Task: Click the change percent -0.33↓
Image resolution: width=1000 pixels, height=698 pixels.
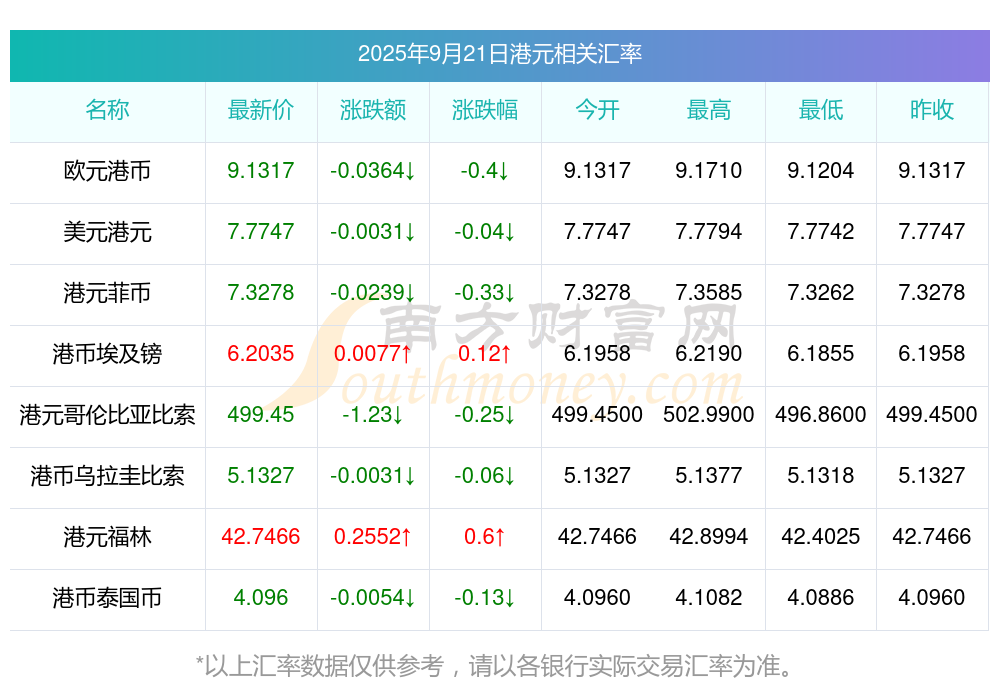Action: 485,292
